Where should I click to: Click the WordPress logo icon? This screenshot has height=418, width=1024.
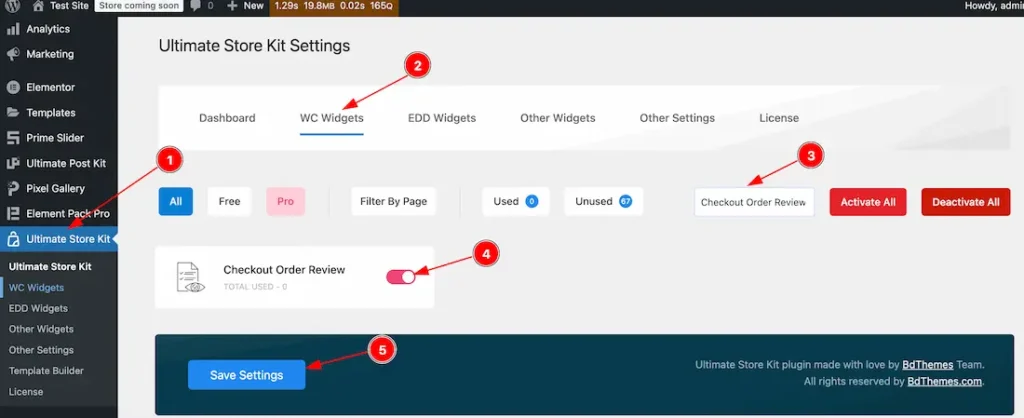[x=13, y=6]
